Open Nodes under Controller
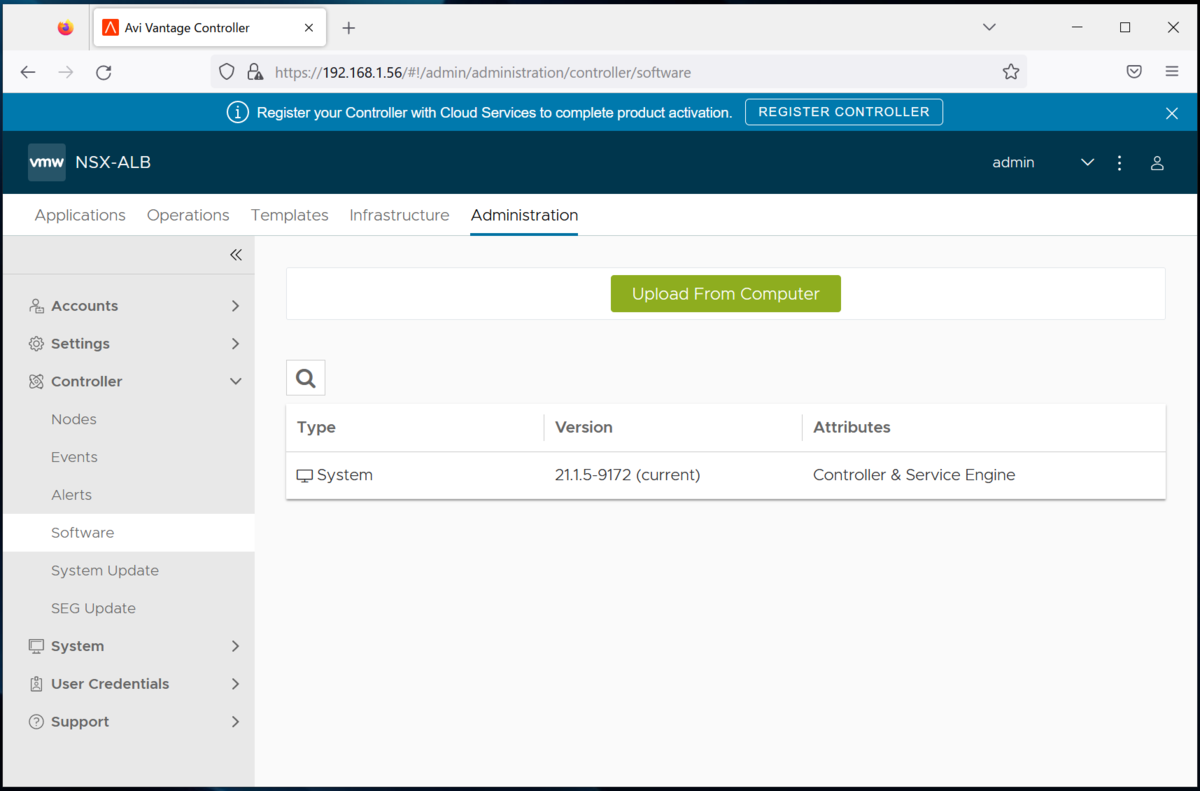The height and width of the screenshot is (791, 1200). [74, 419]
